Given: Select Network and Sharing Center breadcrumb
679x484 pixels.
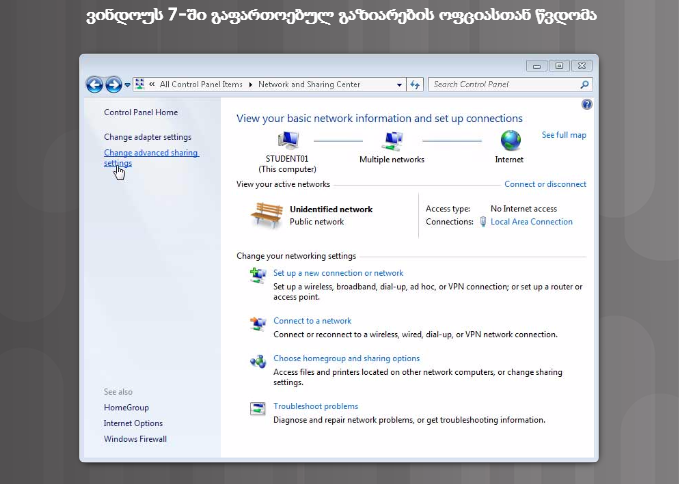Looking at the screenshot, I should [309, 85].
